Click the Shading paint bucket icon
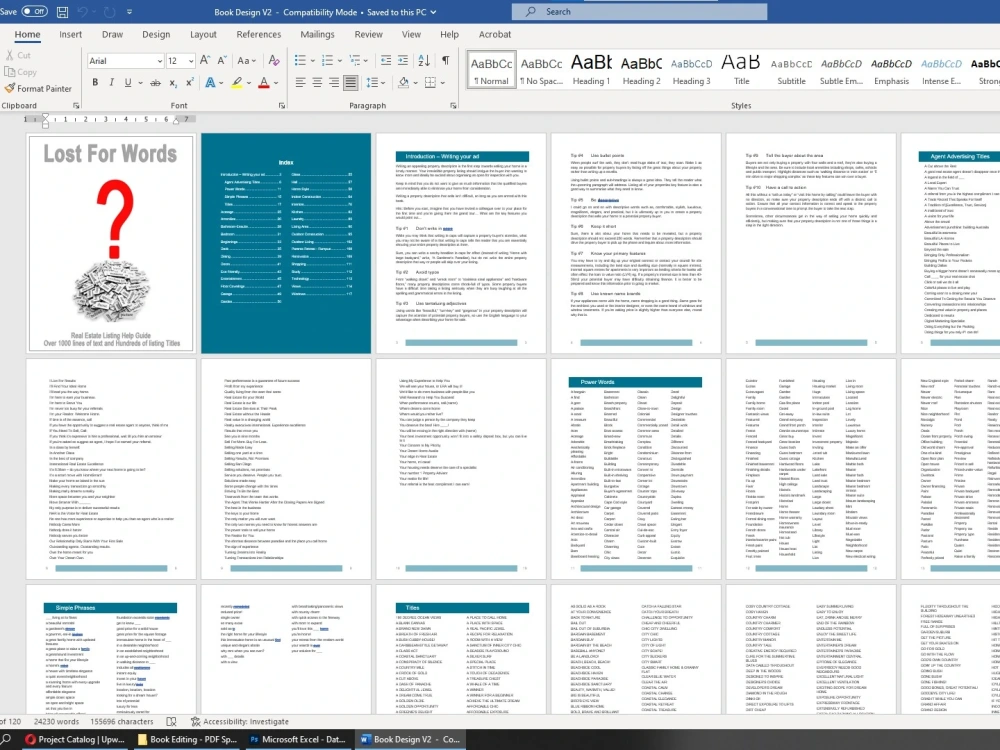Viewport: 1000px width, 750px height. (404, 82)
